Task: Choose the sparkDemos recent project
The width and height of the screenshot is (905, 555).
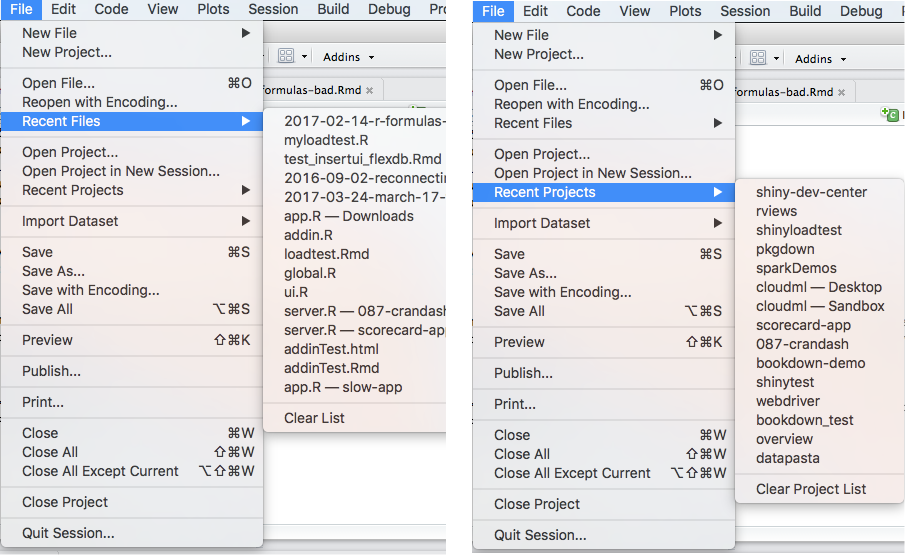Action: 796,268
